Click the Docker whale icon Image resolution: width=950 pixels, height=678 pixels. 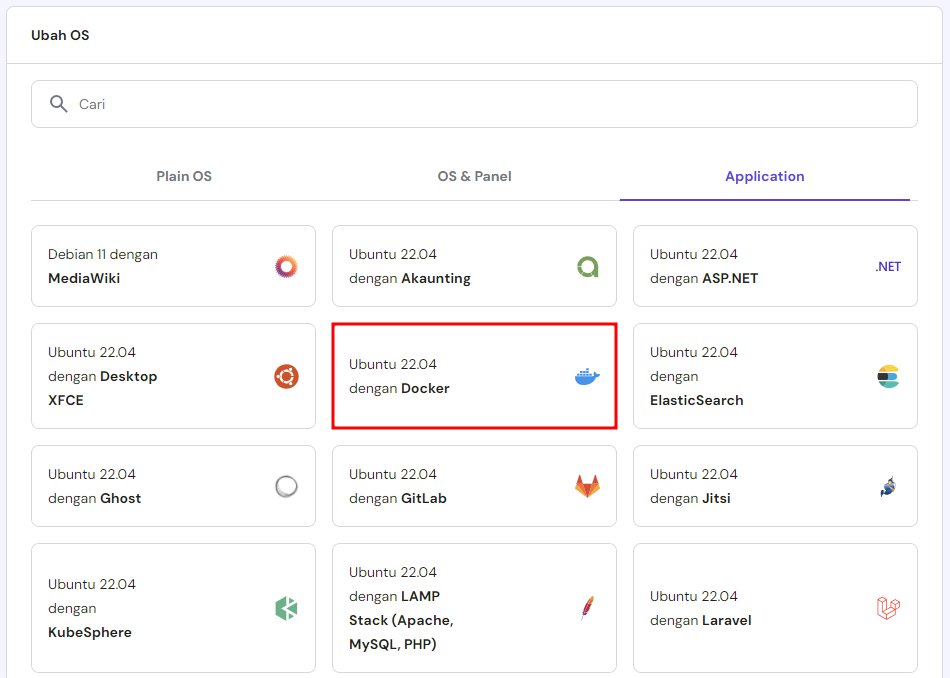coord(587,376)
